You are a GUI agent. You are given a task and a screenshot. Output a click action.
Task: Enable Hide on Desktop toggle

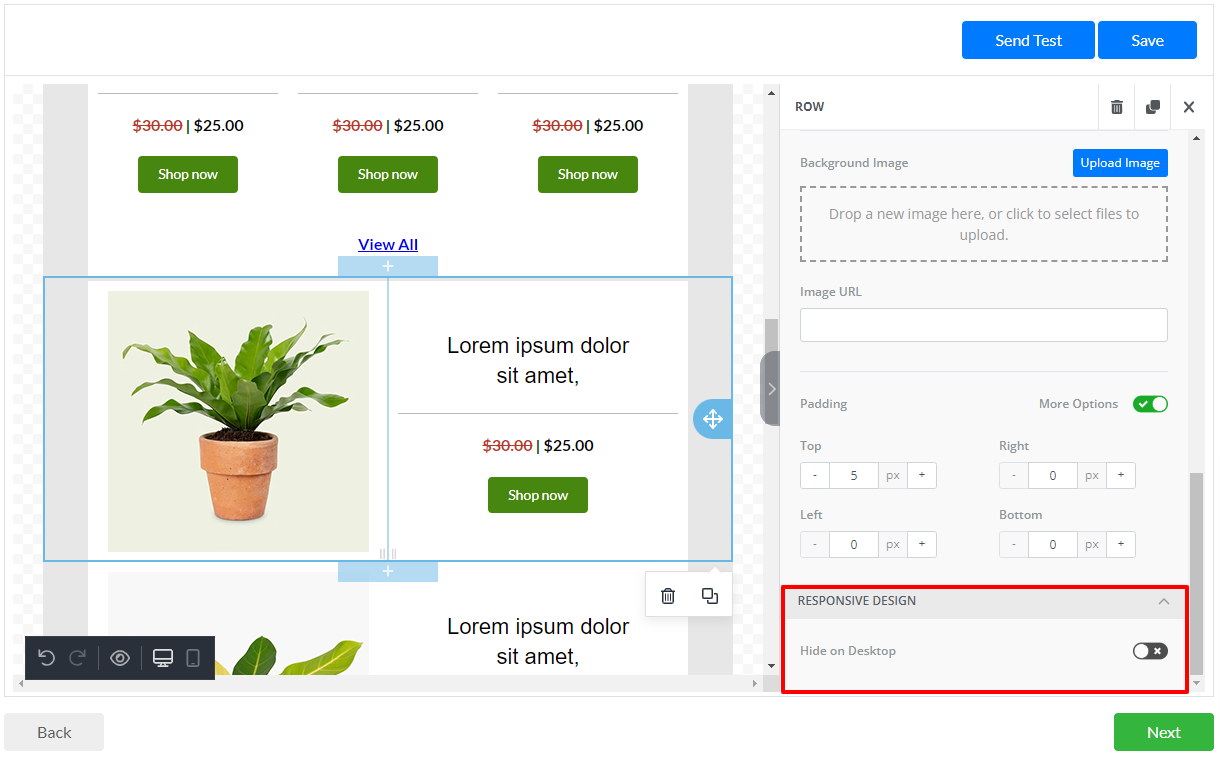coord(1150,651)
